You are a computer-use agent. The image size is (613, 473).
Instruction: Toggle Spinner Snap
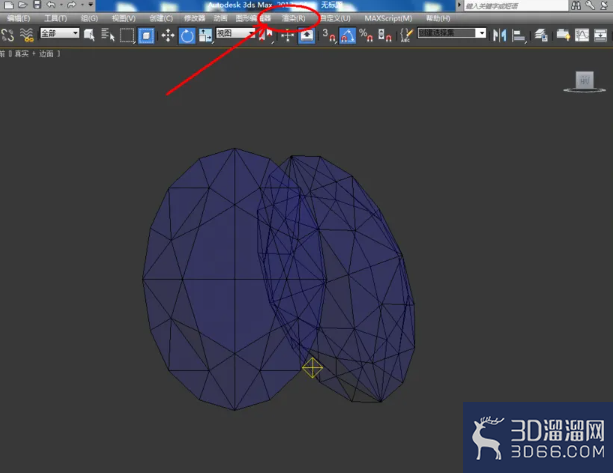click(385, 36)
